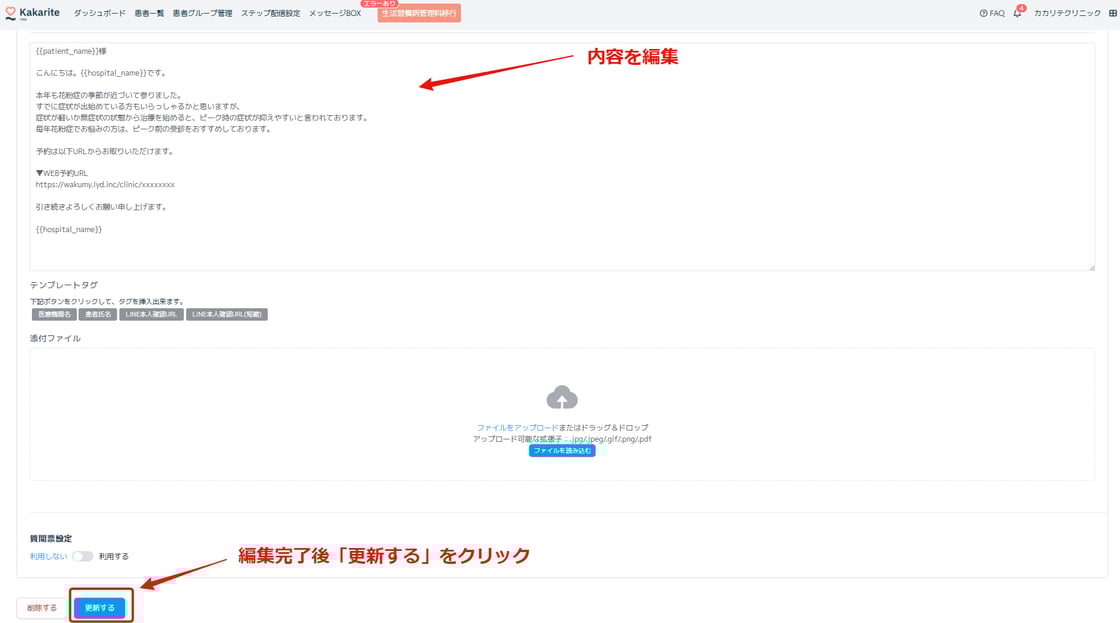Open the grid menu icon at top right
The image size is (1120, 623).
click(1113, 14)
